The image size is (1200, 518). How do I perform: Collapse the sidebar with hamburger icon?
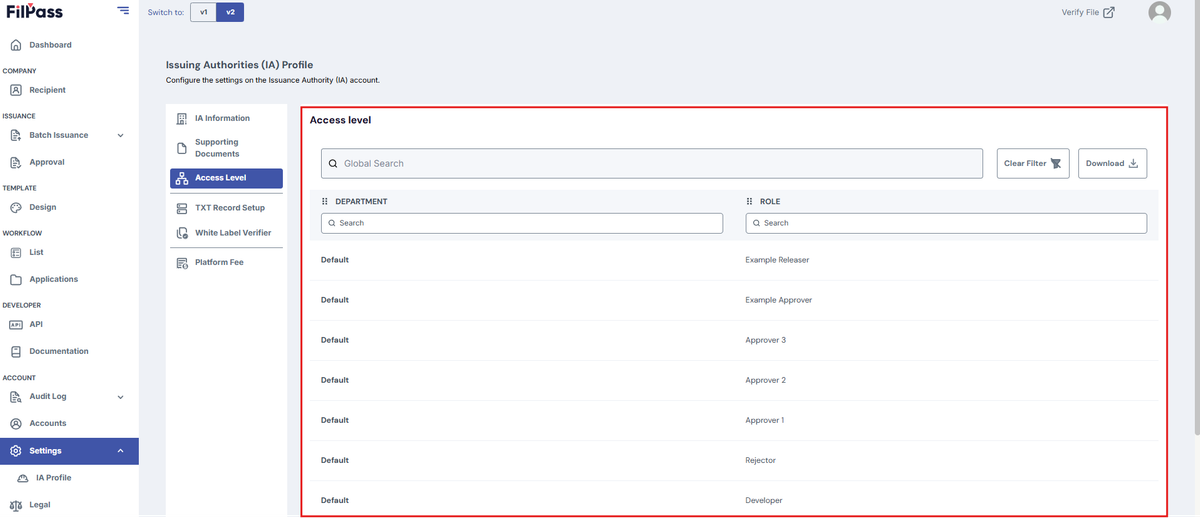[x=122, y=10]
